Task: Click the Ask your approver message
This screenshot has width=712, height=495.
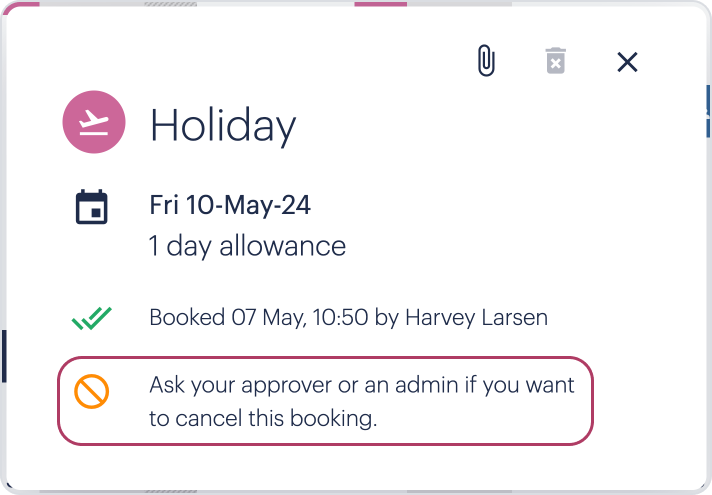Action: point(362,401)
